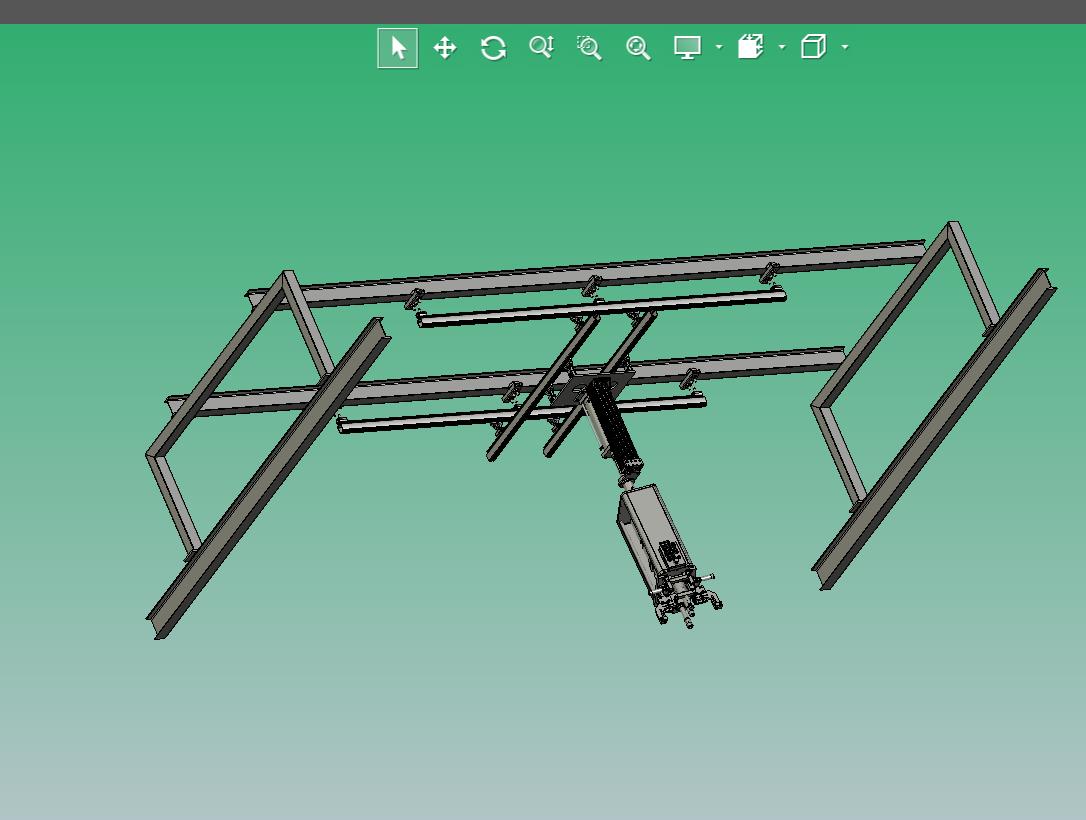Click the Zoom to fit icon
Viewport: 1086px width, 820px height.
point(638,48)
